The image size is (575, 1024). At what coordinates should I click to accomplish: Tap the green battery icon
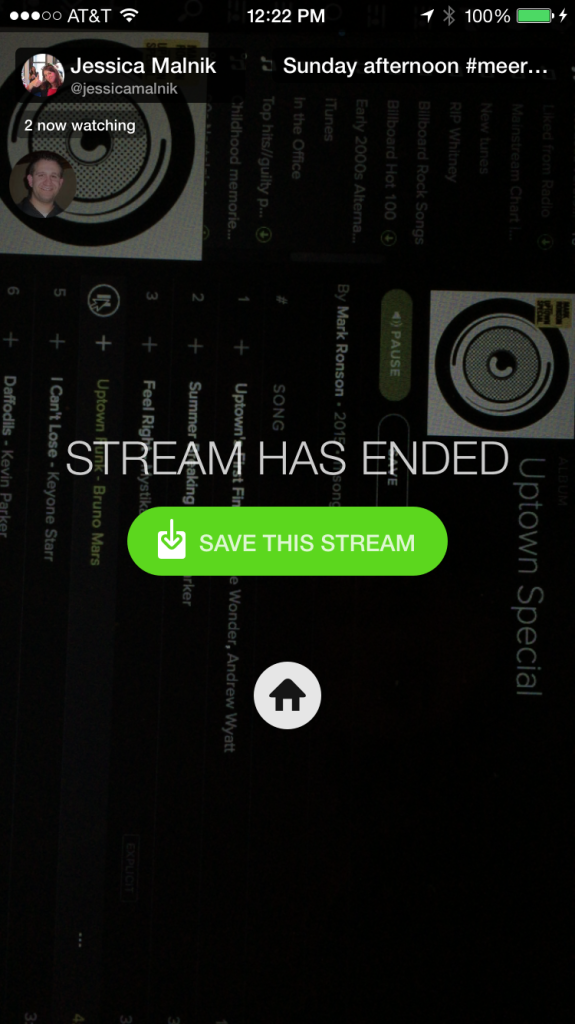click(534, 16)
